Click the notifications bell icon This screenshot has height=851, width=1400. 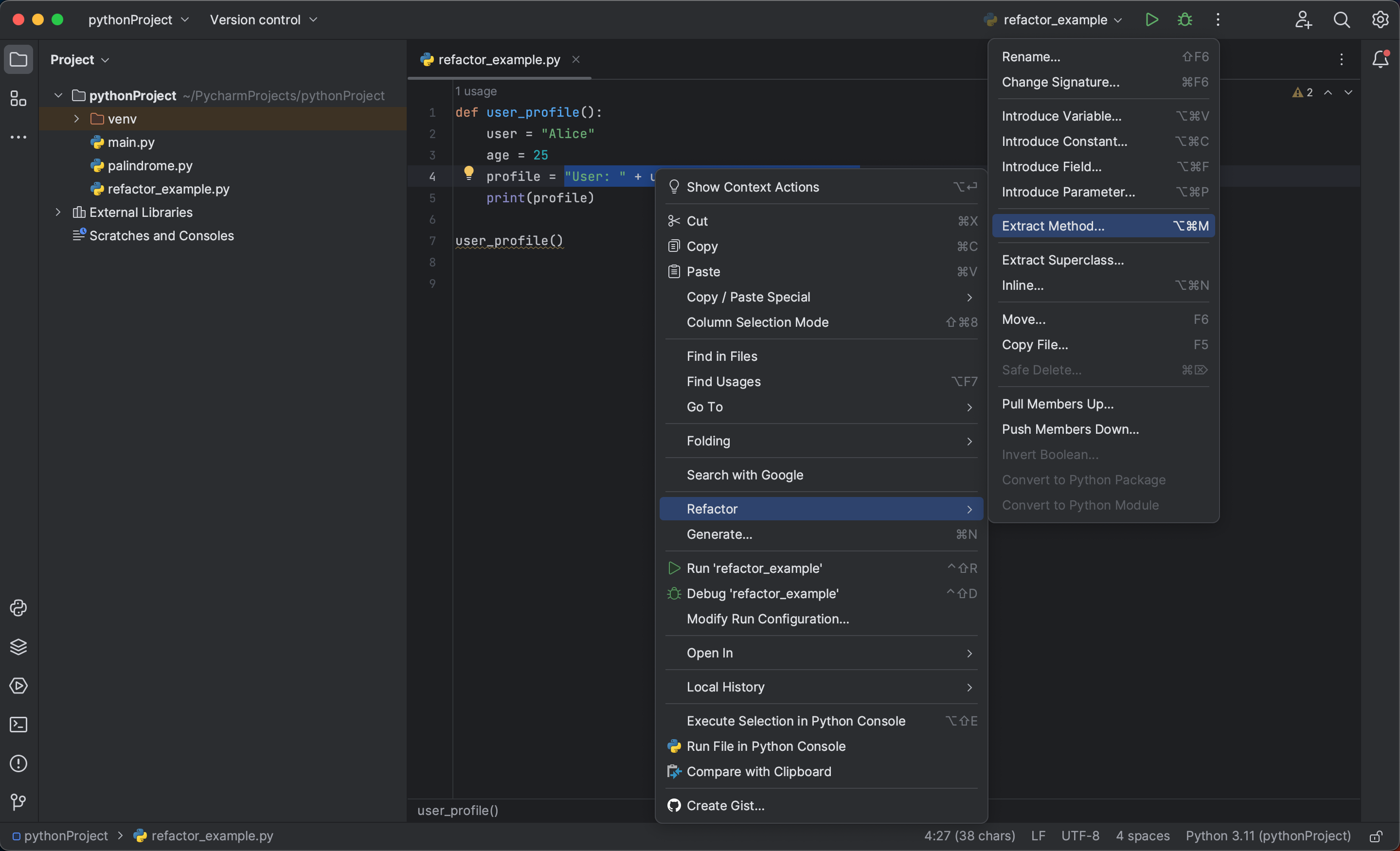1380,59
